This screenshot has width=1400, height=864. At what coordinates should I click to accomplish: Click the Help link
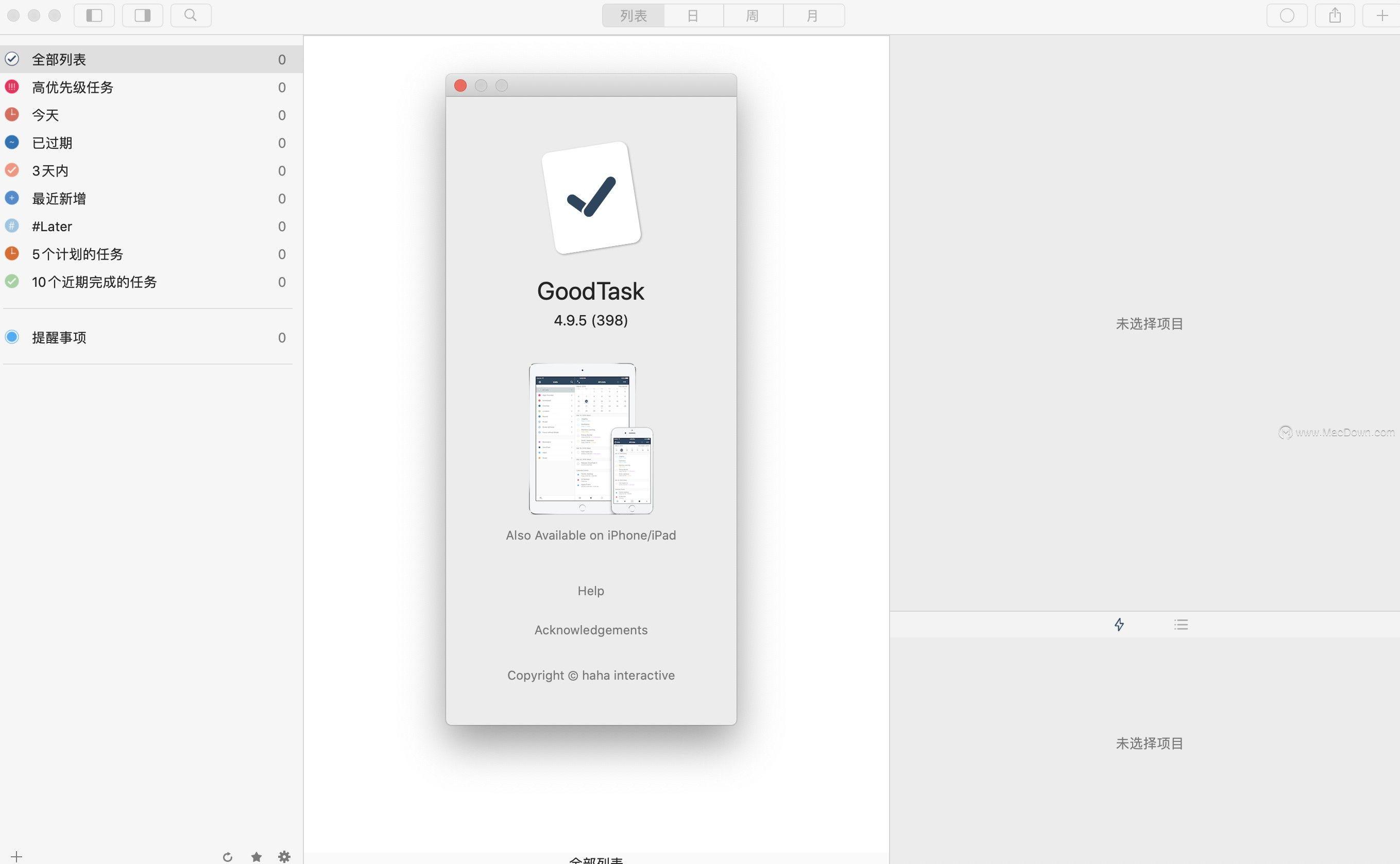coord(590,591)
